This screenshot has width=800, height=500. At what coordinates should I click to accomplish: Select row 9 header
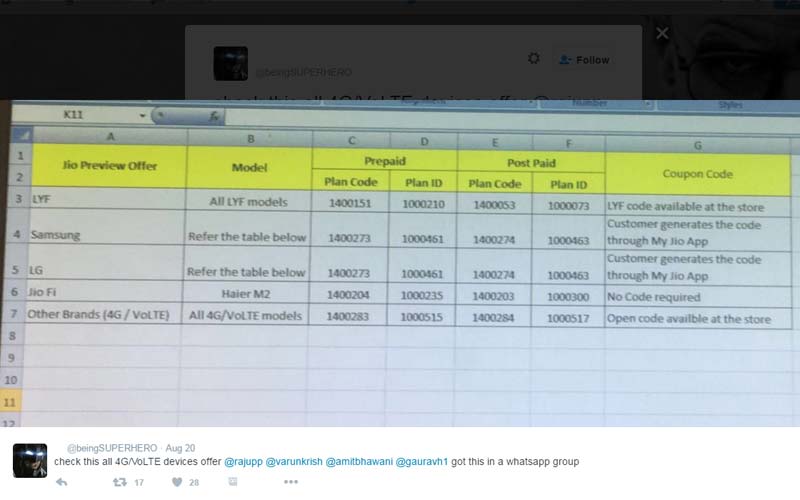click(11, 358)
